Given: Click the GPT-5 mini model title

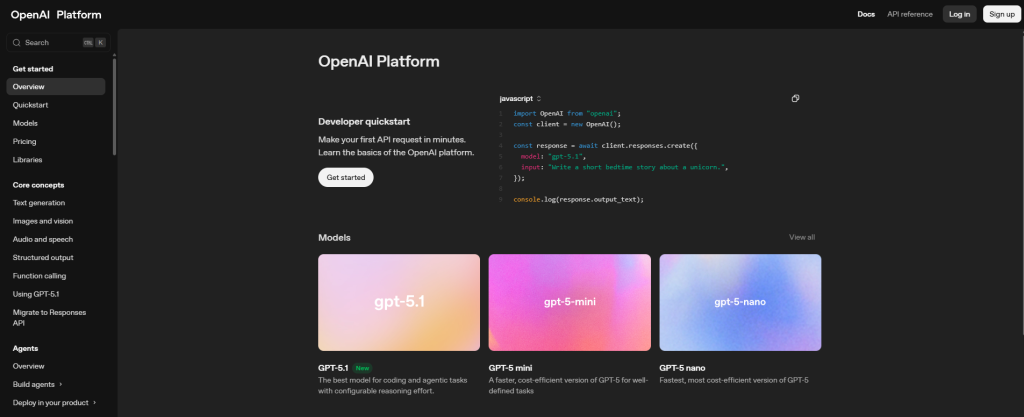Looking at the screenshot, I should [x=510, y=368].
